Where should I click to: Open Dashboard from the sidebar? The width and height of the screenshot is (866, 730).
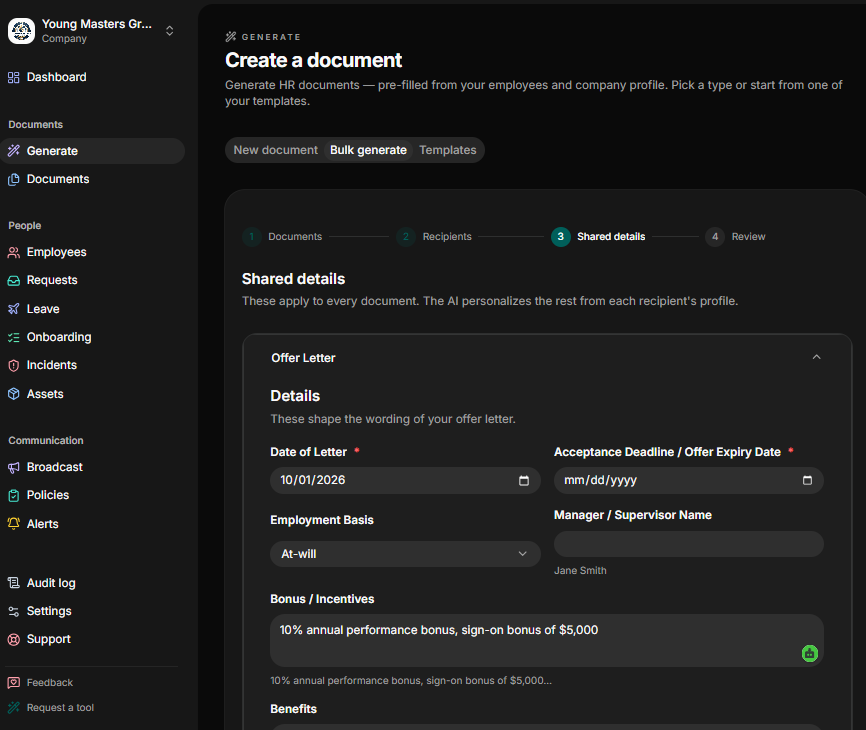pyautogui.click(x=92, y=77)
